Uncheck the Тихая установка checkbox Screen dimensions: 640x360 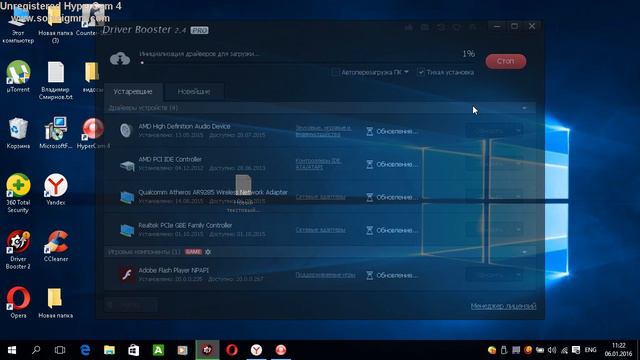coord(421,72)
